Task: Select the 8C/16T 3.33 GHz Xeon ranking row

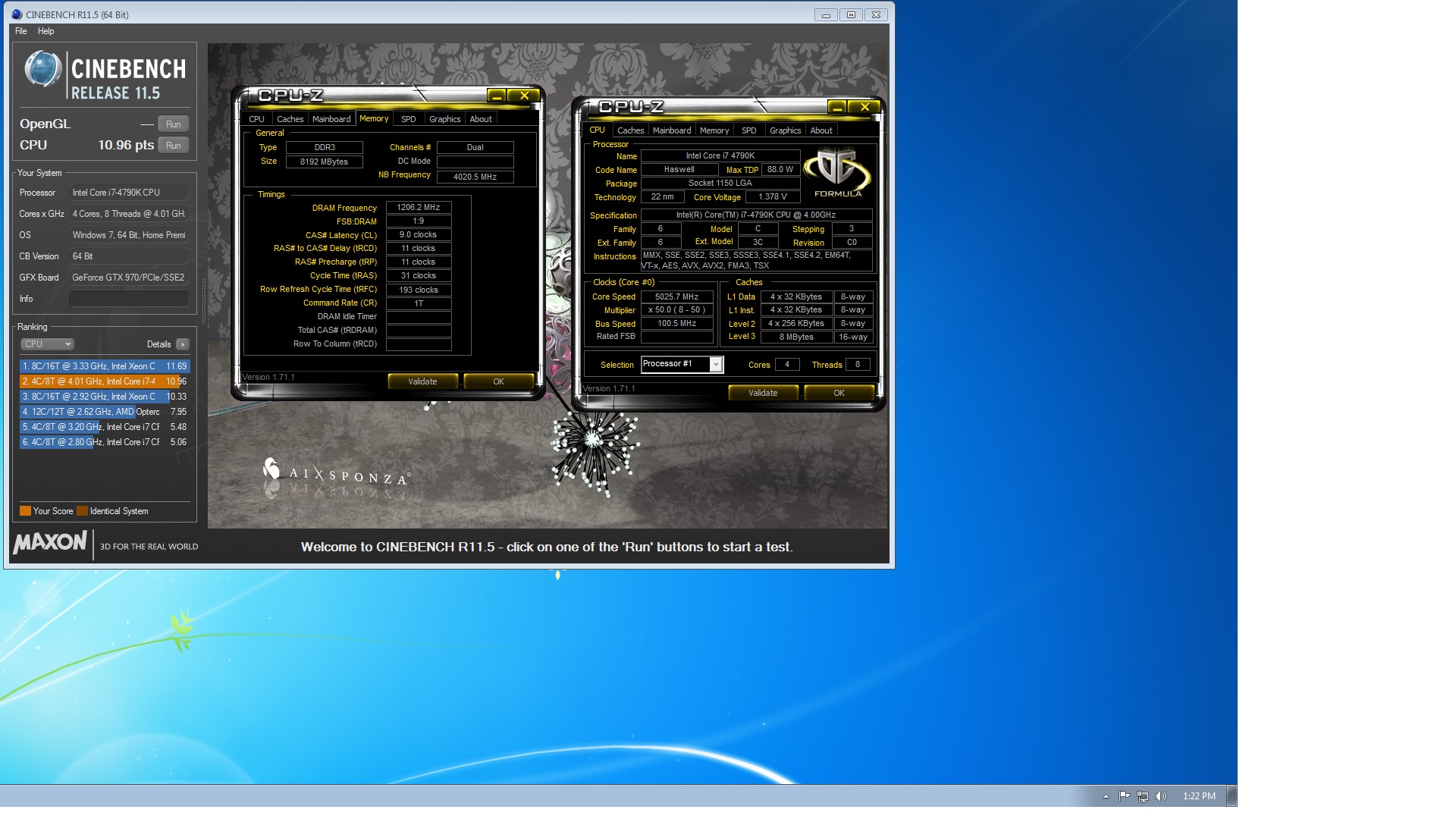Action: [105, 366]
